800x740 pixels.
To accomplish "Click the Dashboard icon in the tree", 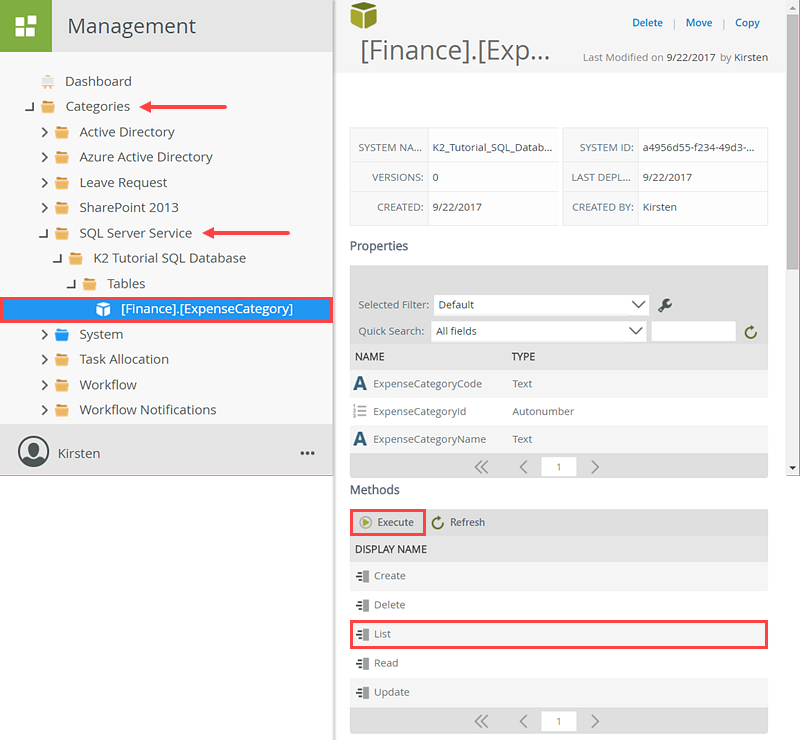I will pyautogui.click(x=48, y=81).
